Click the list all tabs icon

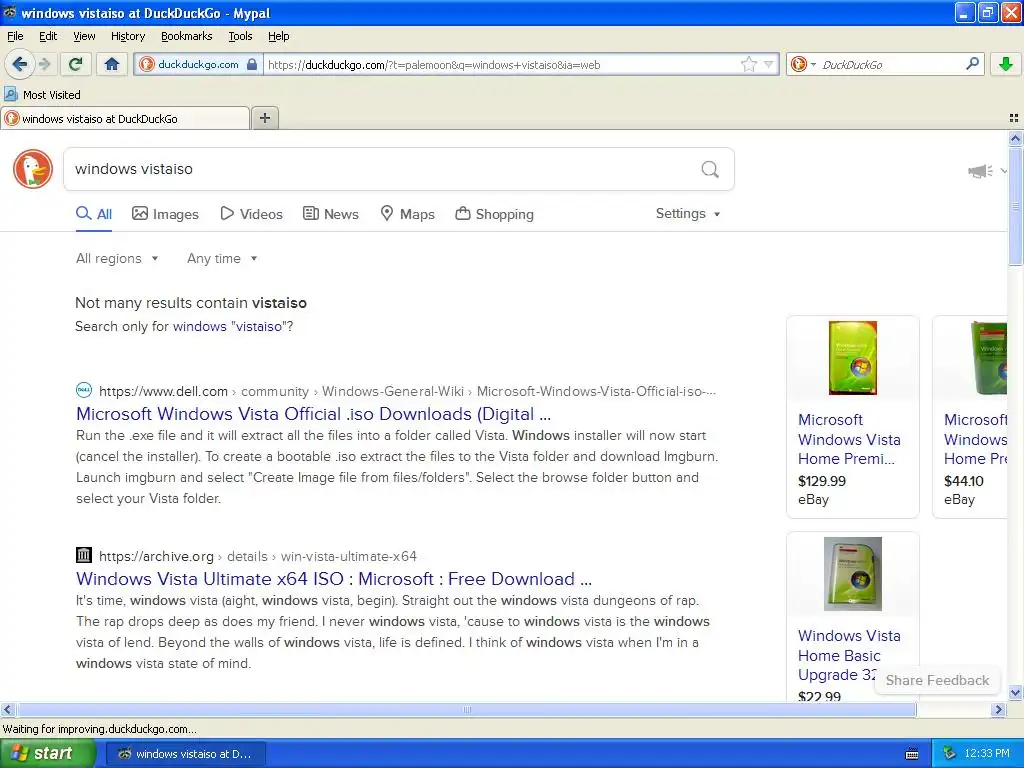coord(1014,118)
